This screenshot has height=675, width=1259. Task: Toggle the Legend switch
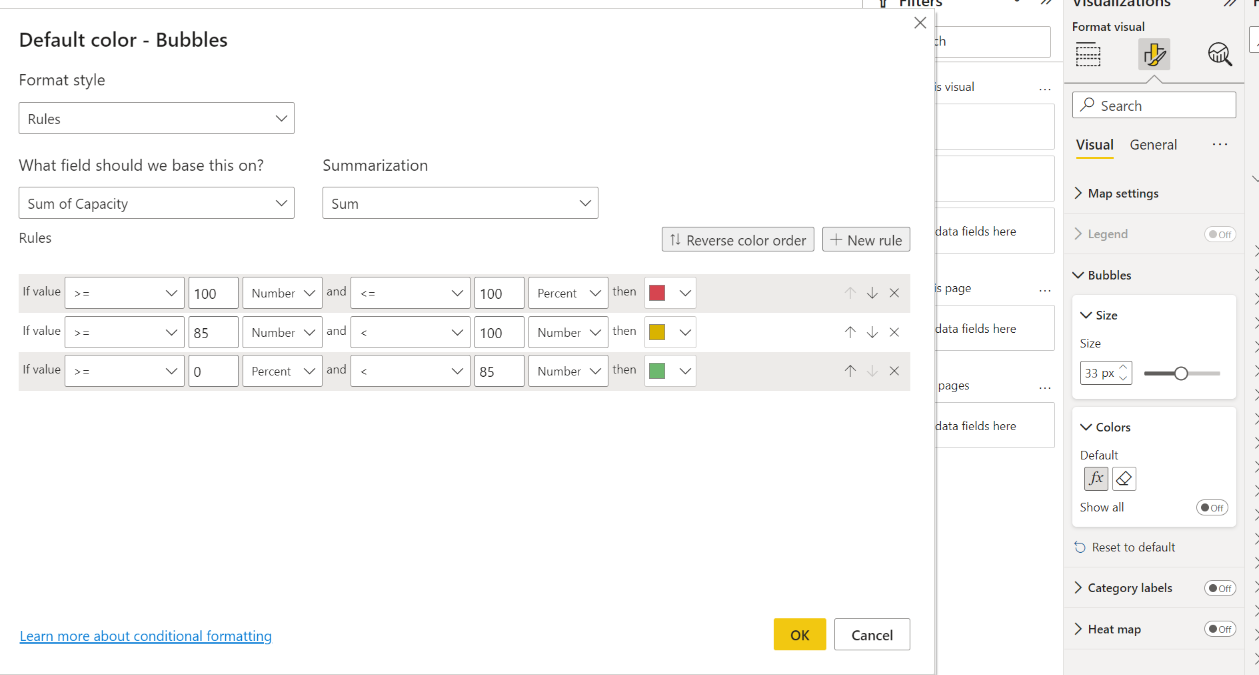click(x=1220, y=234)
